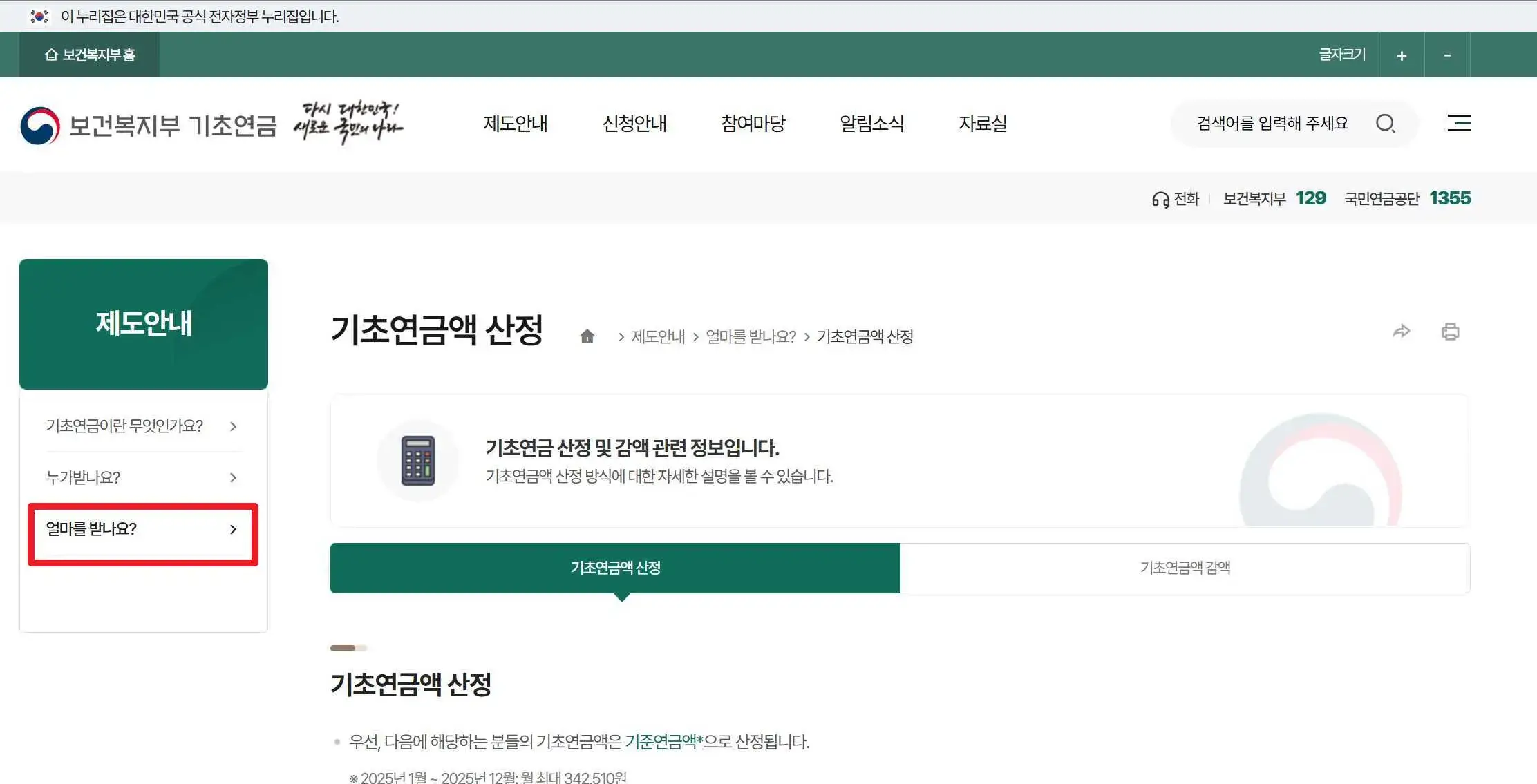Select the 기초연금액 산정 tab
This screenshot has height=784, width=1537.
click(615, 568)
